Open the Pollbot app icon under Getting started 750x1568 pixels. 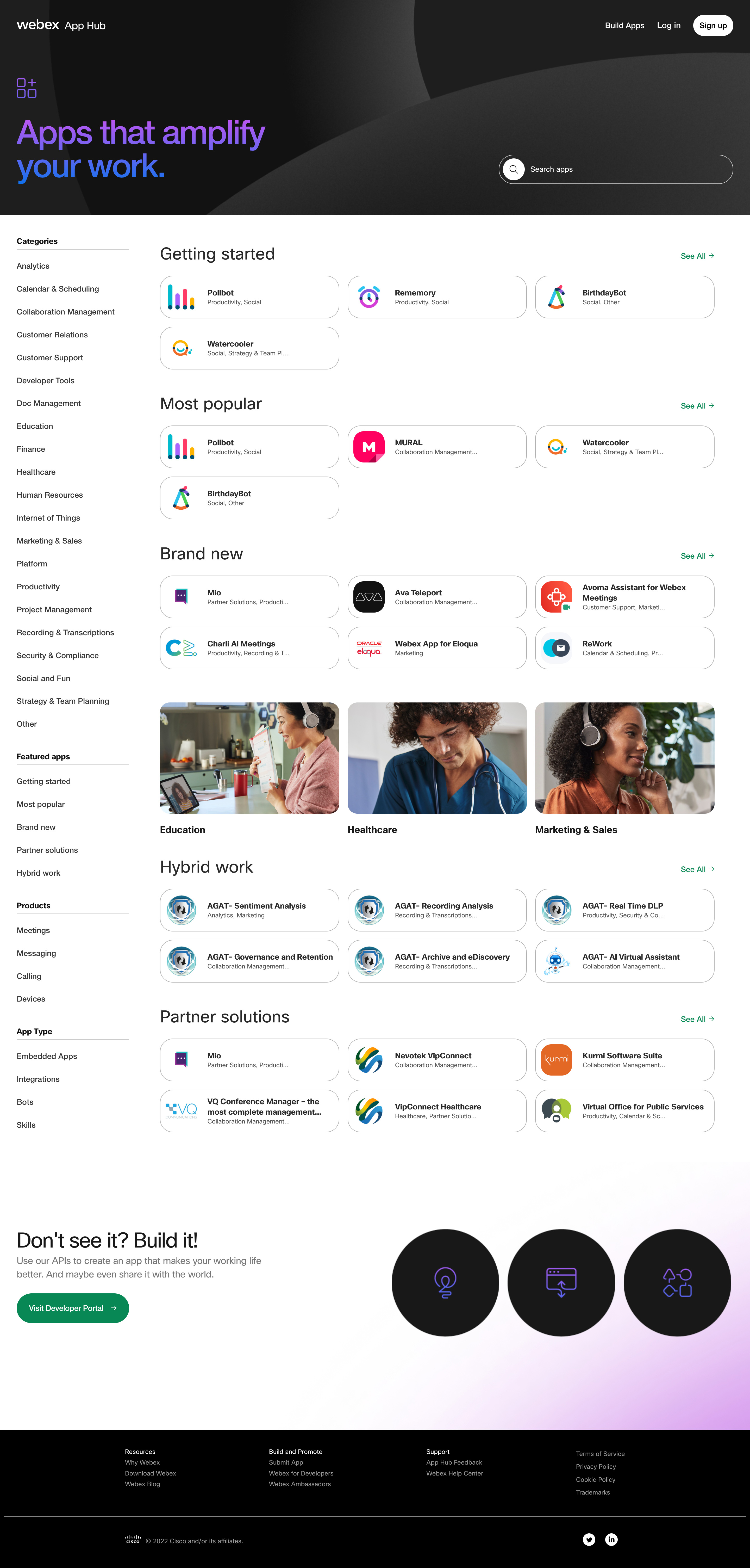click(x=181, y=297)
